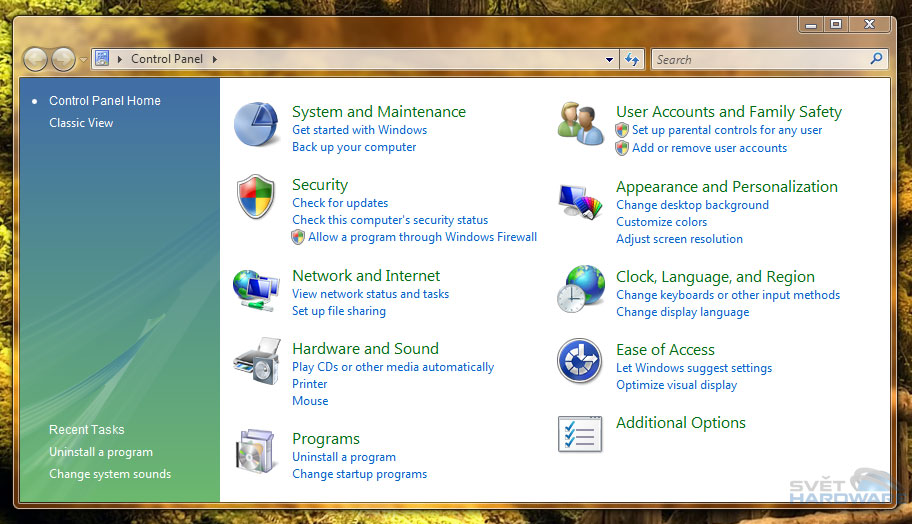Open the Programs disc box icon
This screenshot has width=912, height=524.
click(256, 451)
